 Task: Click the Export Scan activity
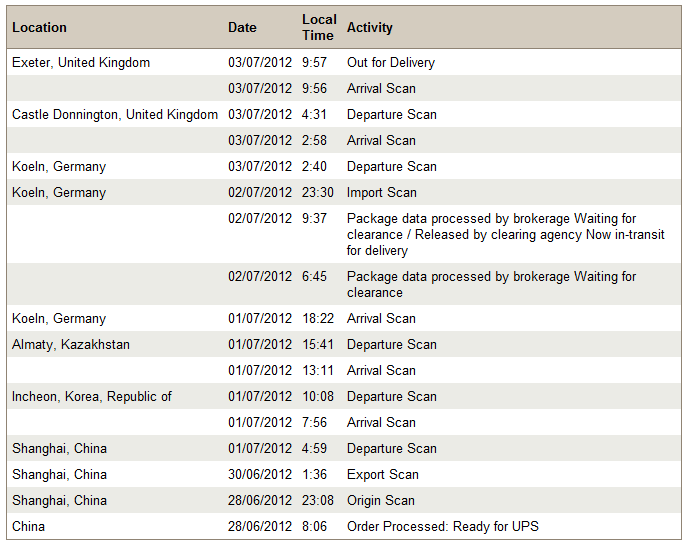[383, 475]
